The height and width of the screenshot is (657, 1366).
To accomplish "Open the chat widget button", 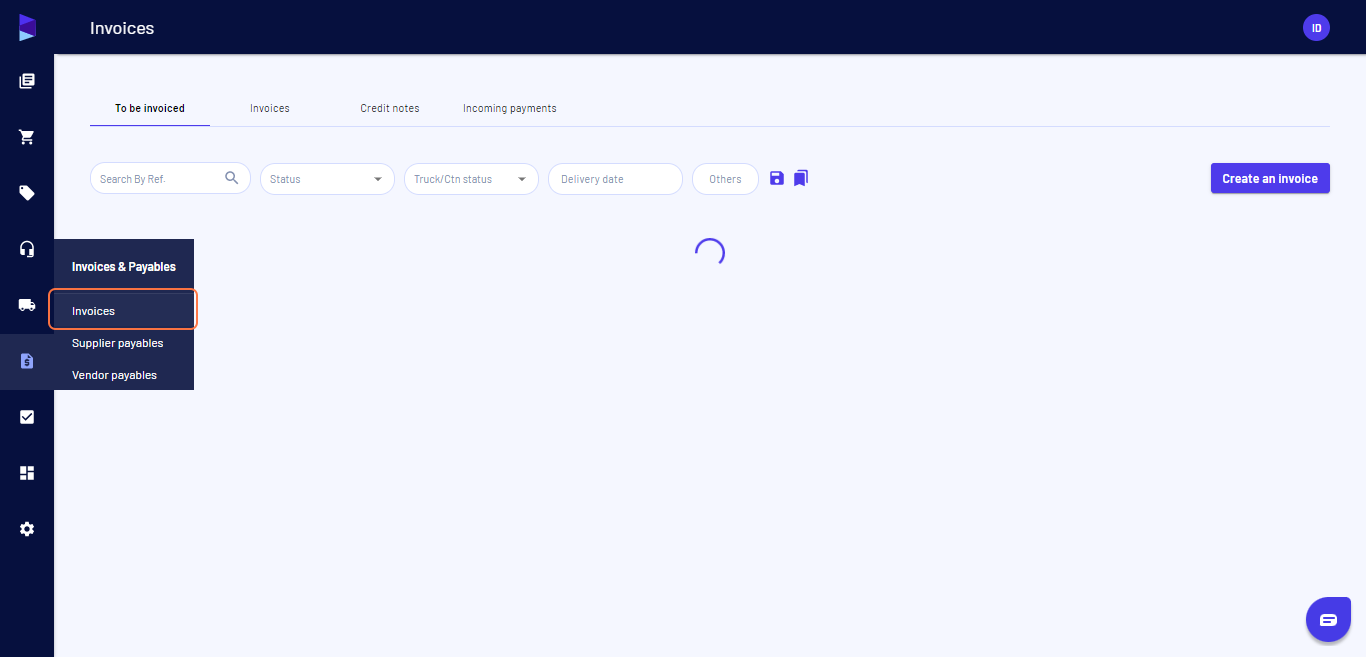I will [x=1328, y=620].
